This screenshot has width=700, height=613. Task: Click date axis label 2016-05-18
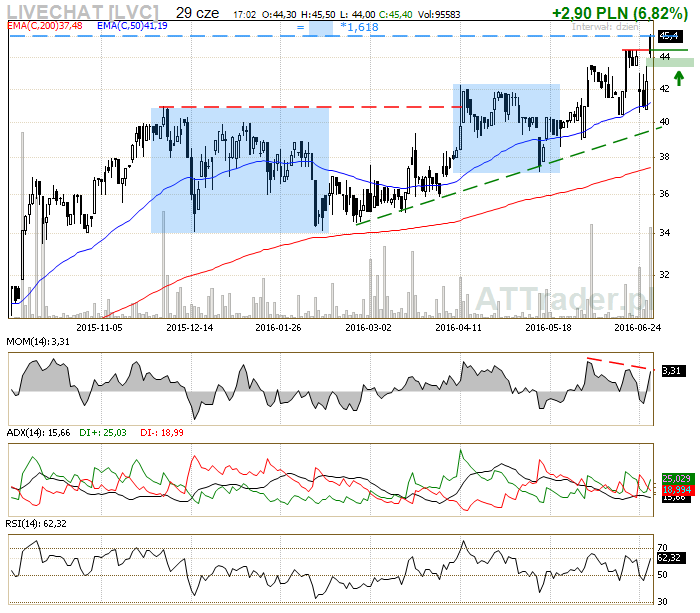[548, 328]
